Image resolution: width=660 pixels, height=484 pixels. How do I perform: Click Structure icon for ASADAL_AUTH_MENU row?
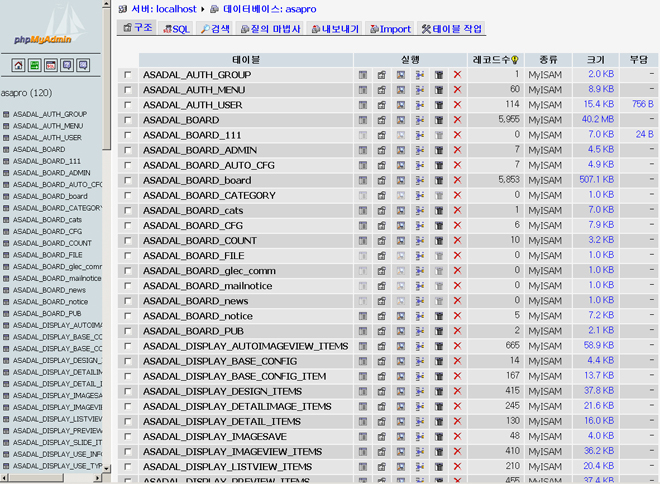point(381,90)
